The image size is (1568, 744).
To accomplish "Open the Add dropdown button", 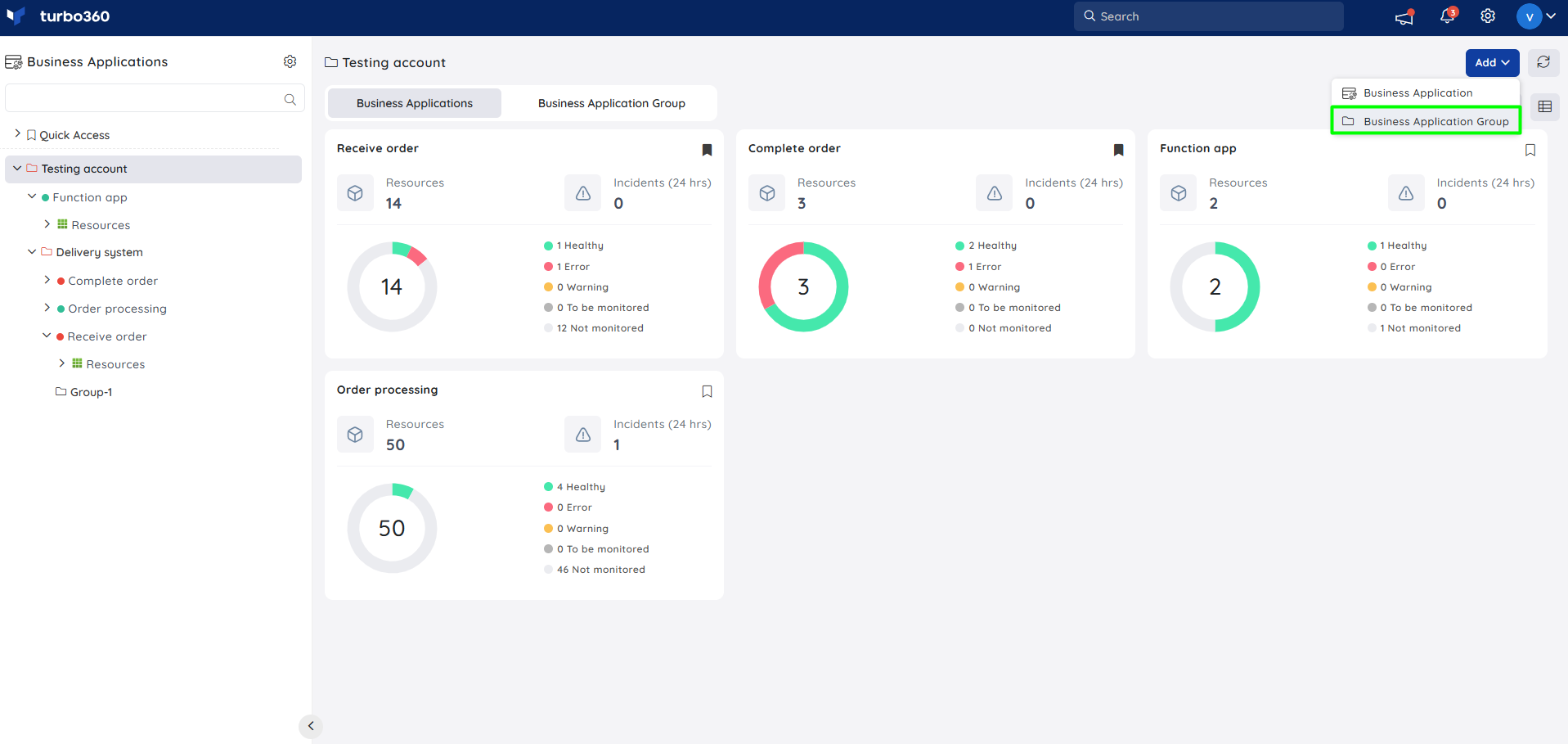I will point(1492,62).
